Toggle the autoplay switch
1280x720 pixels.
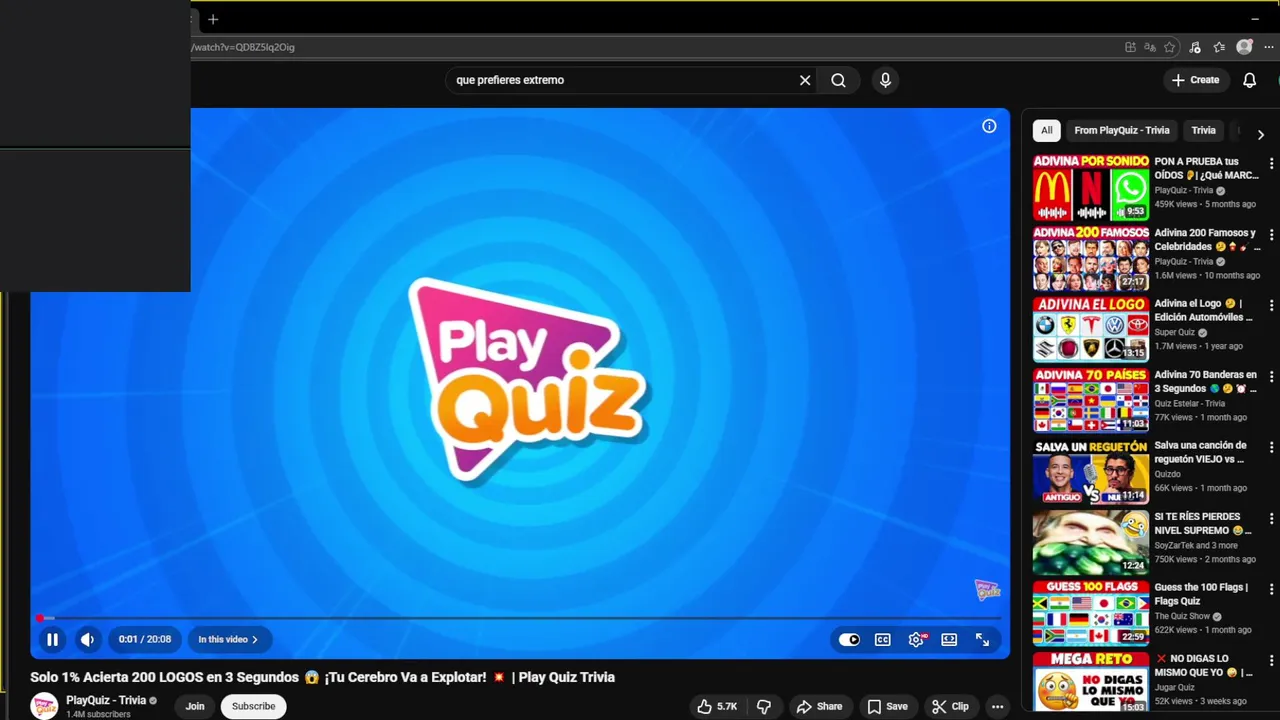tap(849, 640)
